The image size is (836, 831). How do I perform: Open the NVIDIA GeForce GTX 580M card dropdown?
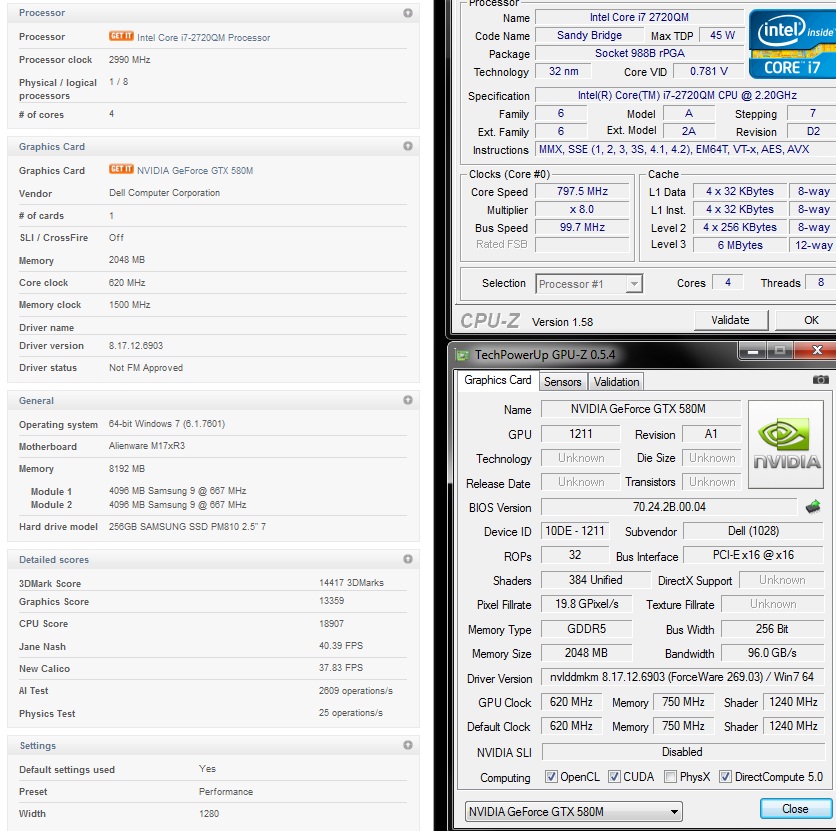(x=573, y=811)
